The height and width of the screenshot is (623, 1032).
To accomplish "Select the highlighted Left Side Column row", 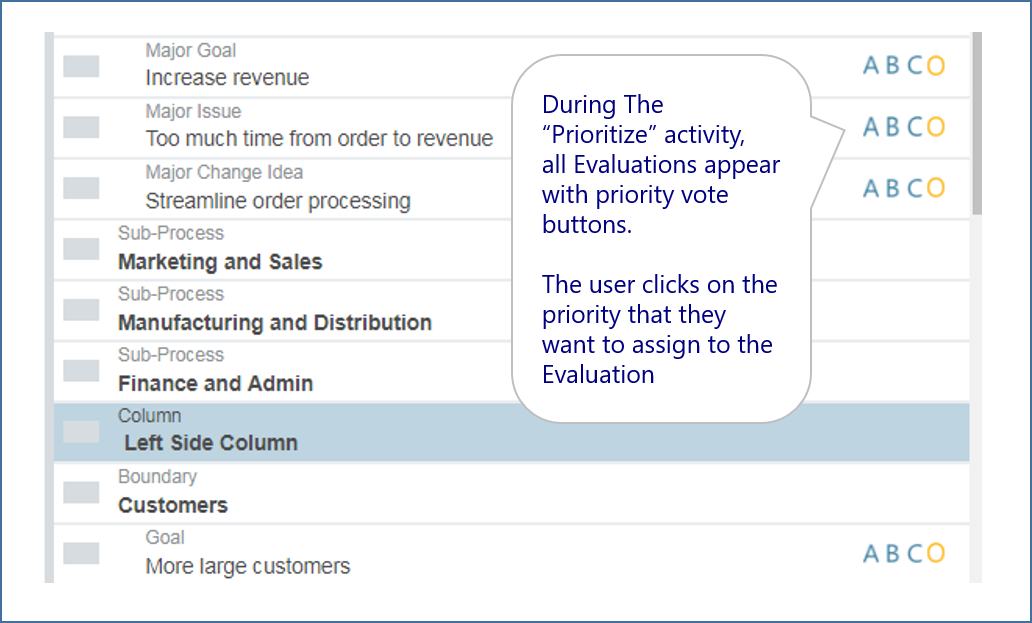I will pyautogui.click(x=210, y=443).
